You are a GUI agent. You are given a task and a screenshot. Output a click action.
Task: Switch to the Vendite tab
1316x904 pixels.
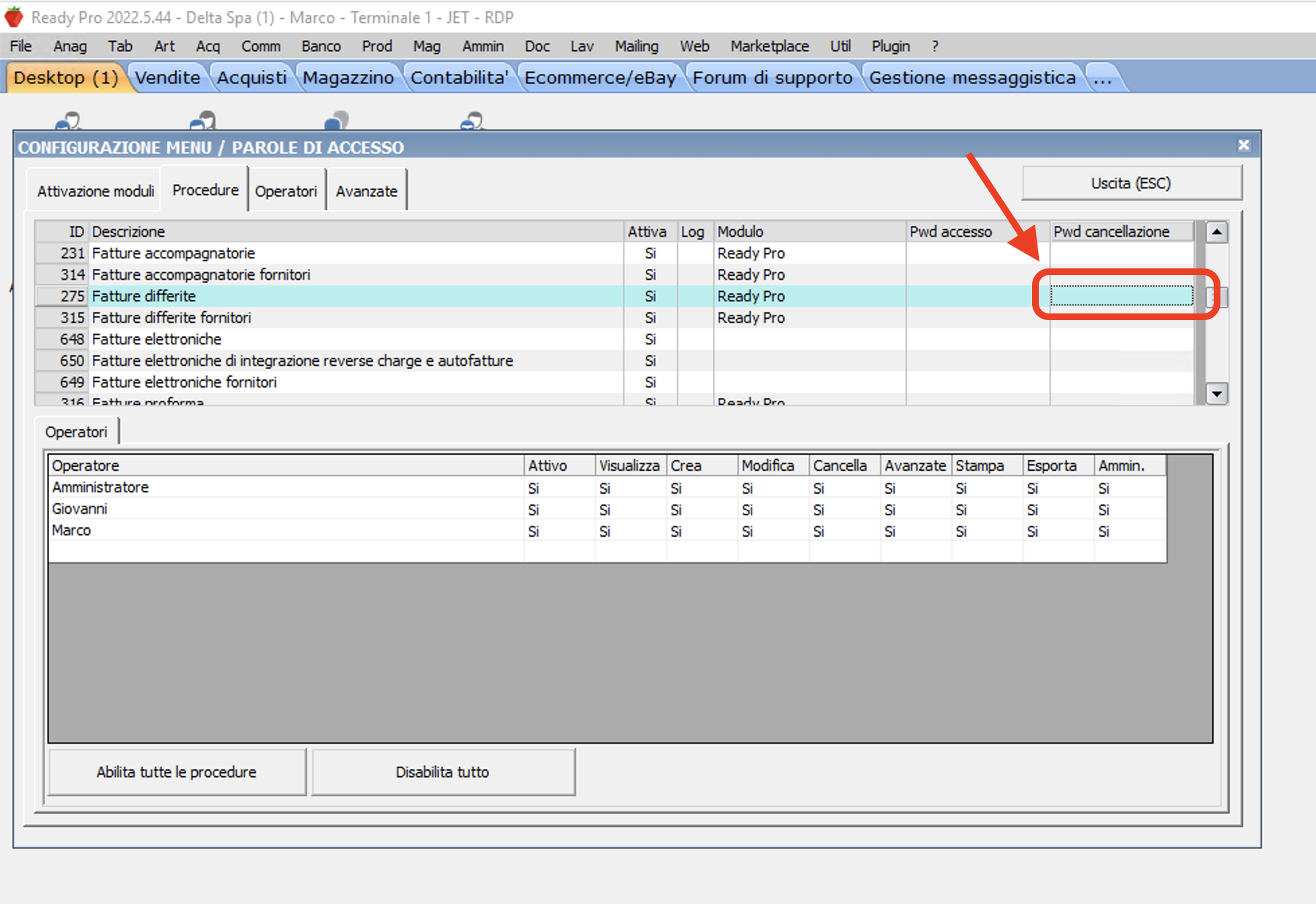point(168,77)
